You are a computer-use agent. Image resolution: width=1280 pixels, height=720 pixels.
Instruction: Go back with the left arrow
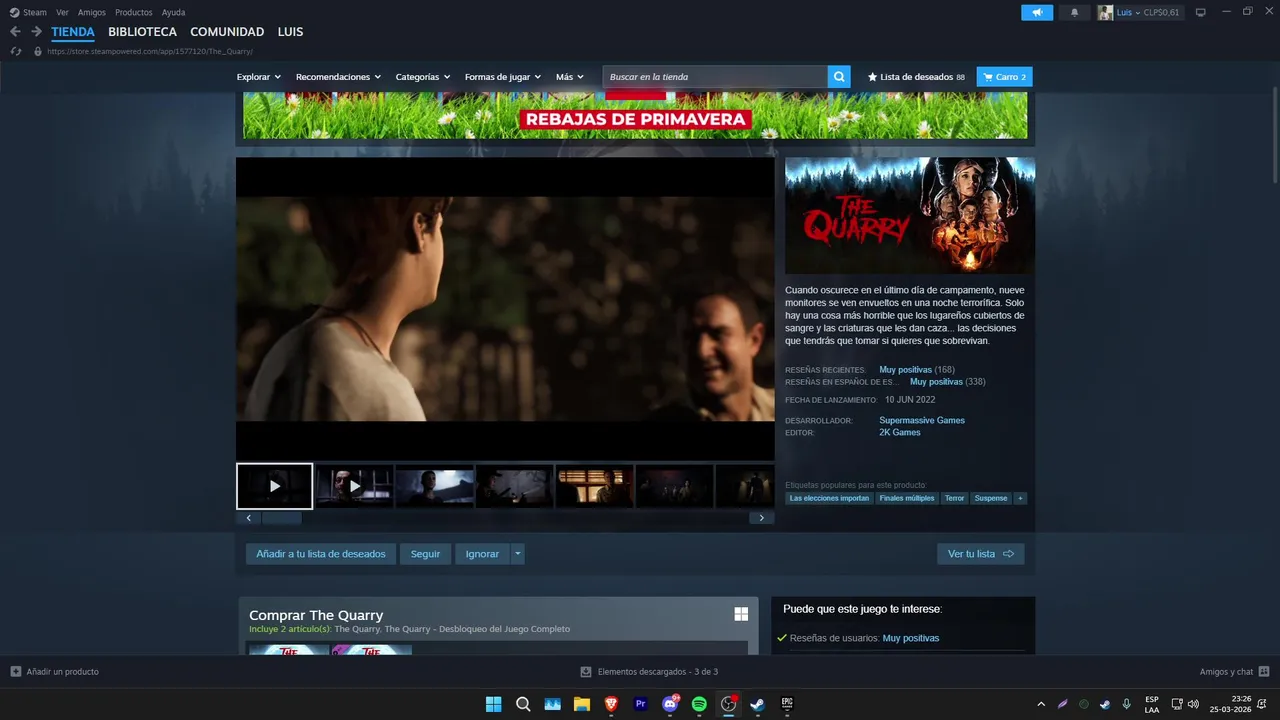[x=15, y=32]
